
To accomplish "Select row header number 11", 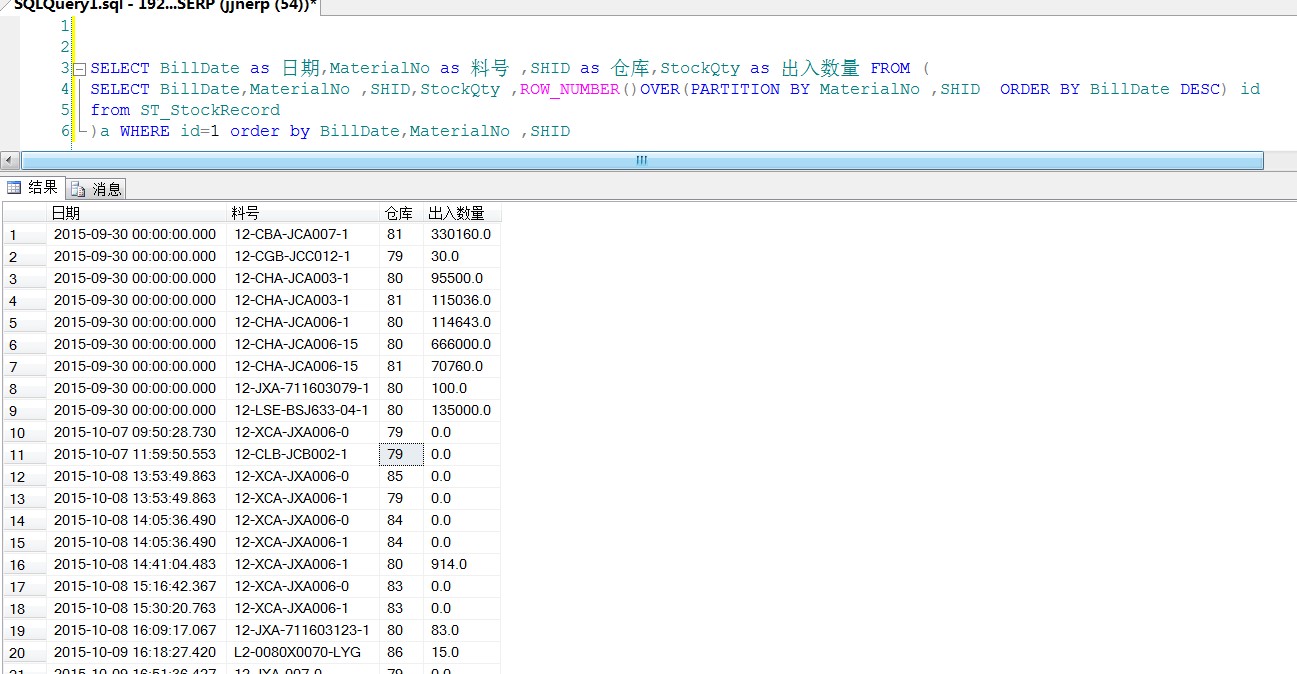I will click(x=24, y=455).
